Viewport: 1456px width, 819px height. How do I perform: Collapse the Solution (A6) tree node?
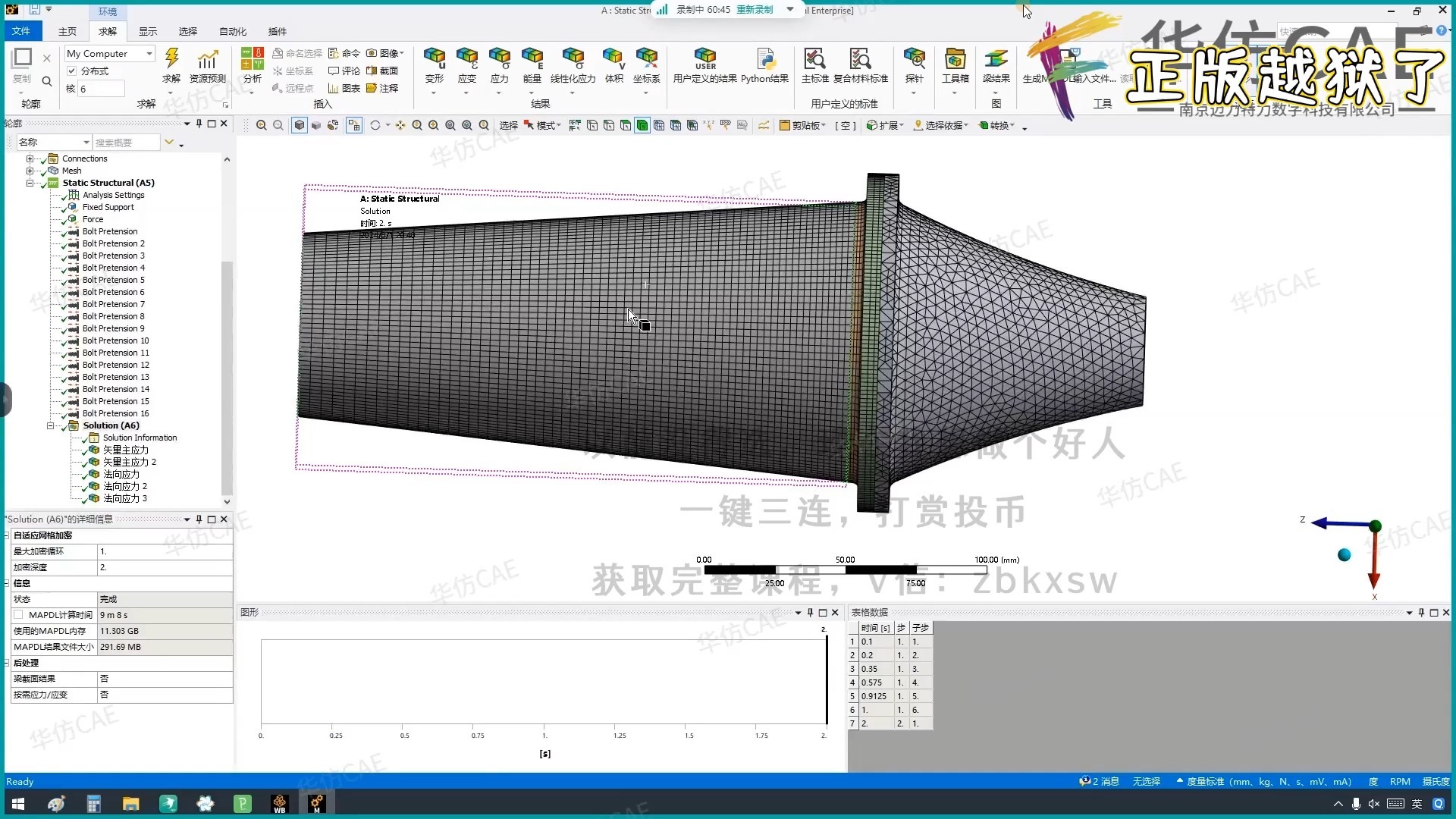[x=51, y=426]
